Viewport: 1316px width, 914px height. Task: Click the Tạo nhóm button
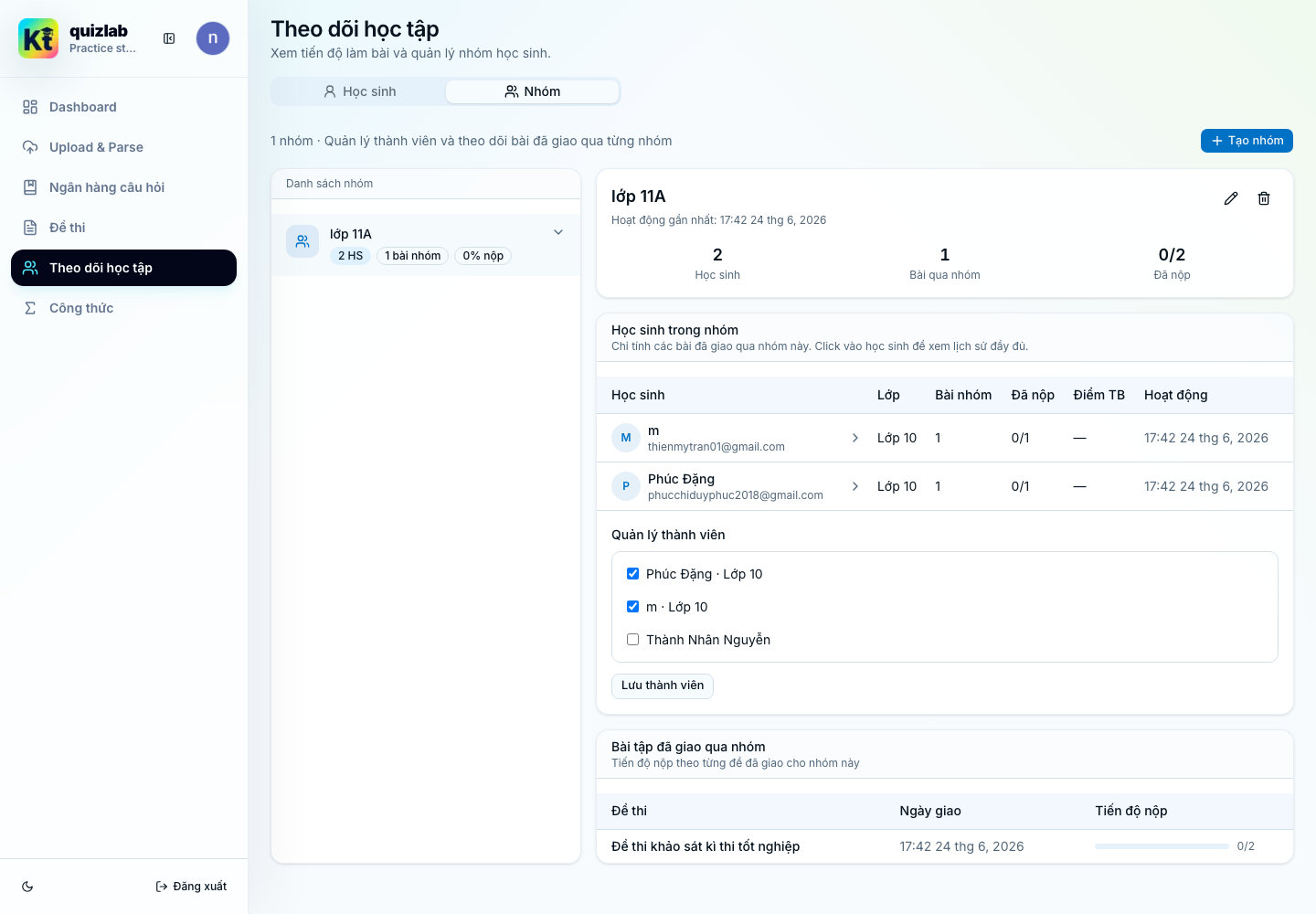point(1247,141)
